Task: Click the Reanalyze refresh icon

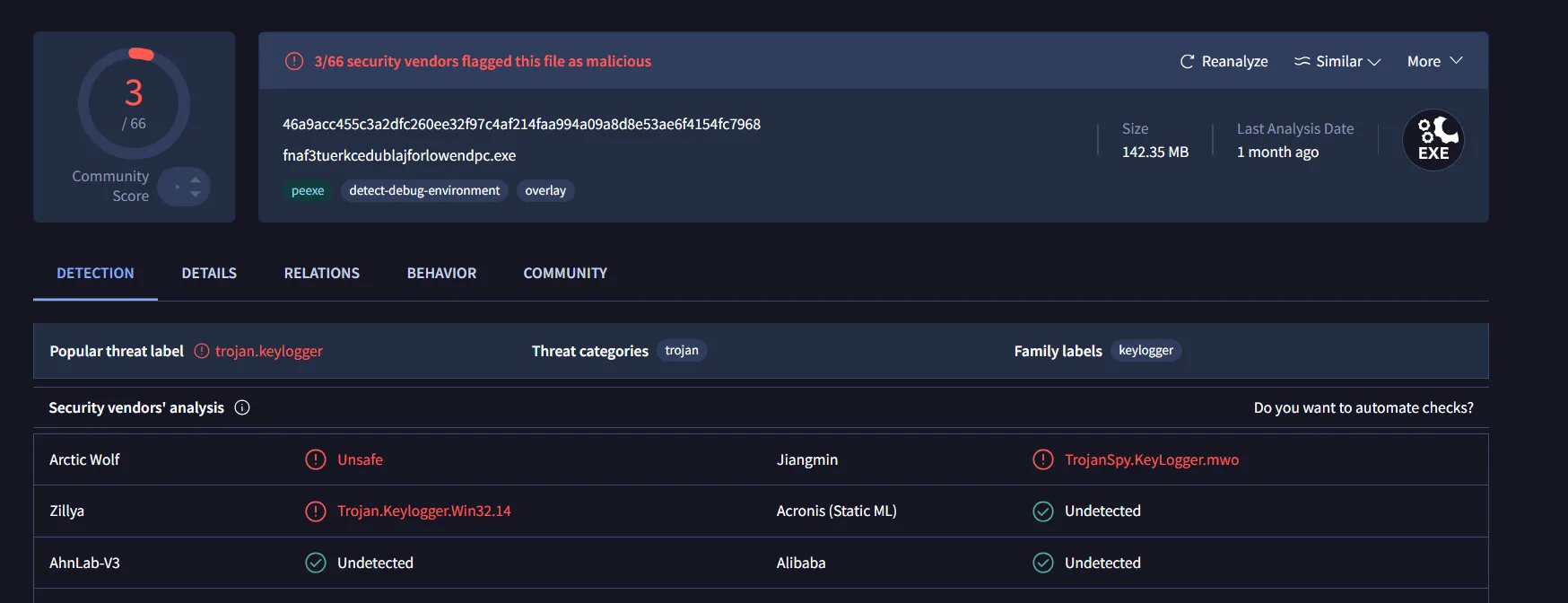Action: [x=1187, y=62]
